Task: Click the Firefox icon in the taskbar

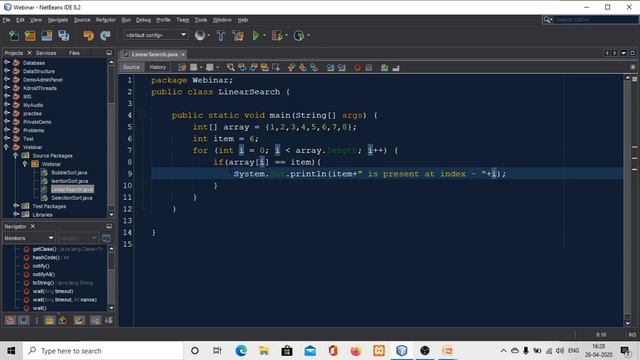Action: pyautogui.click(x=356, y=351)
